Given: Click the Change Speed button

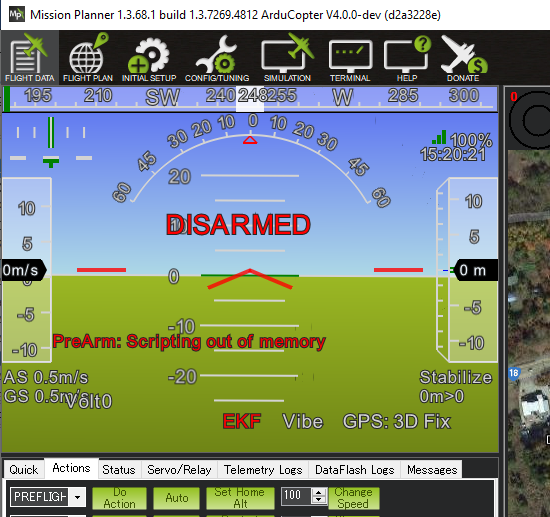Looking at the screenshot, I should point(354,498).
